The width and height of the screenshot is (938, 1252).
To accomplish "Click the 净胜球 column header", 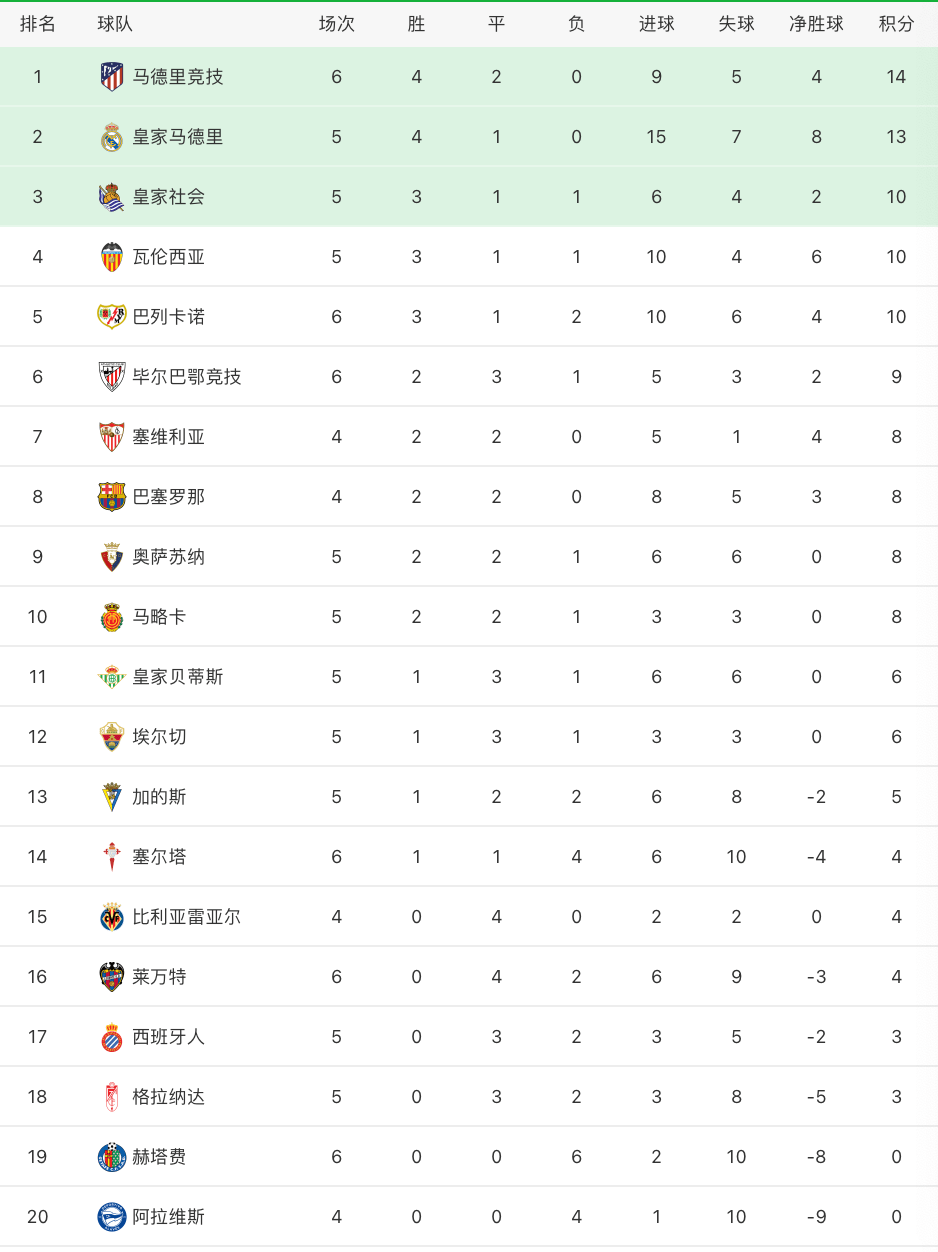I will [x=816, y=24].
